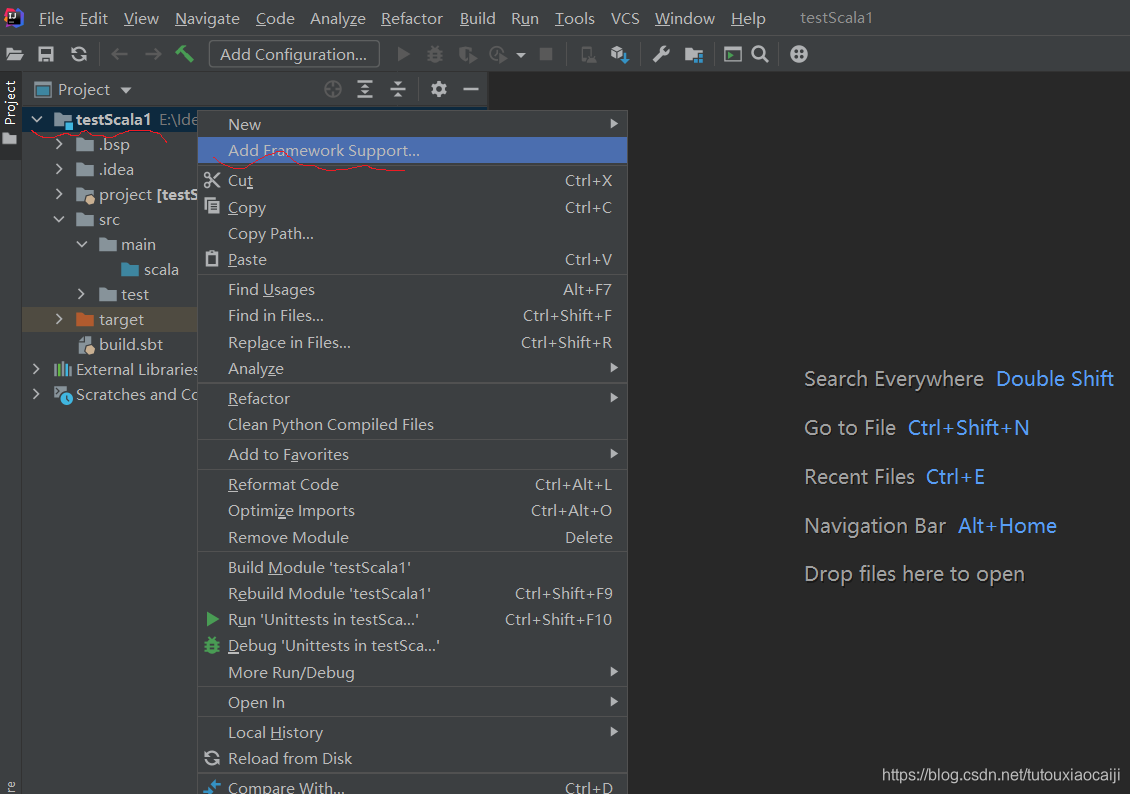This screenshot has height=794, width=1130.
Task: Open the profiler run dropdown arrow
Action: (x=521, y=55)
